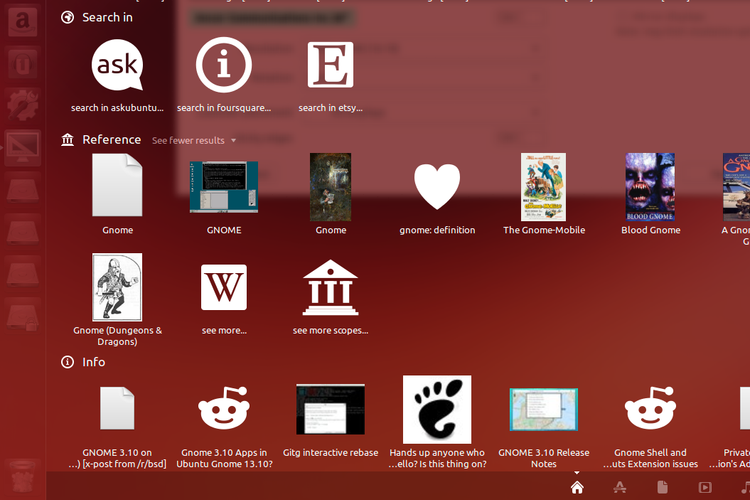
Task: Switch to the Applications lens
Action: click(x=620, y=487)
